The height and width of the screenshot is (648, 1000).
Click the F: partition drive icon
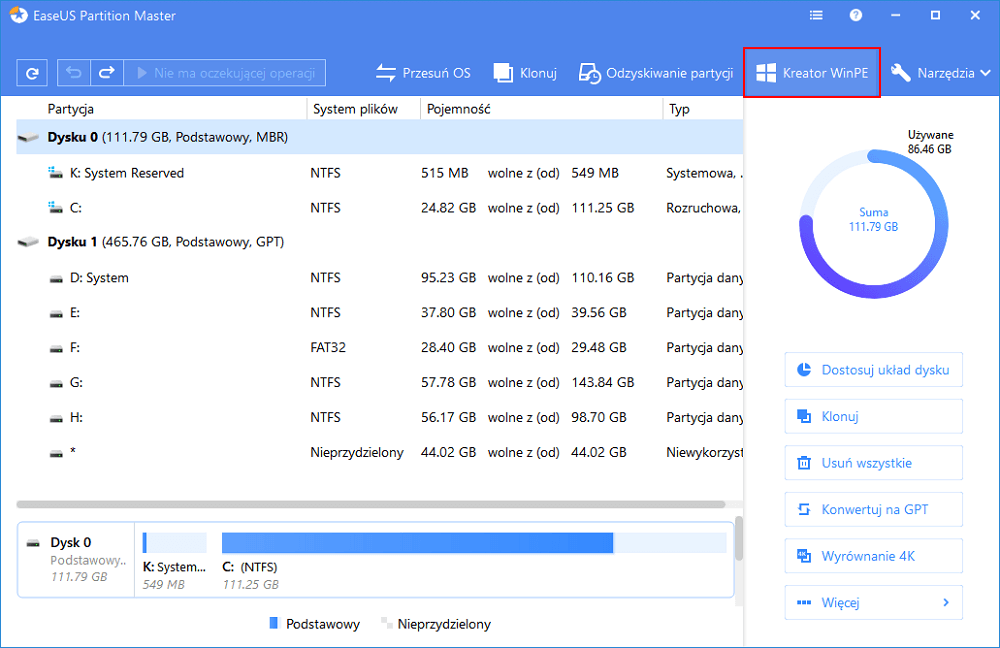click(x=56, y=350)
